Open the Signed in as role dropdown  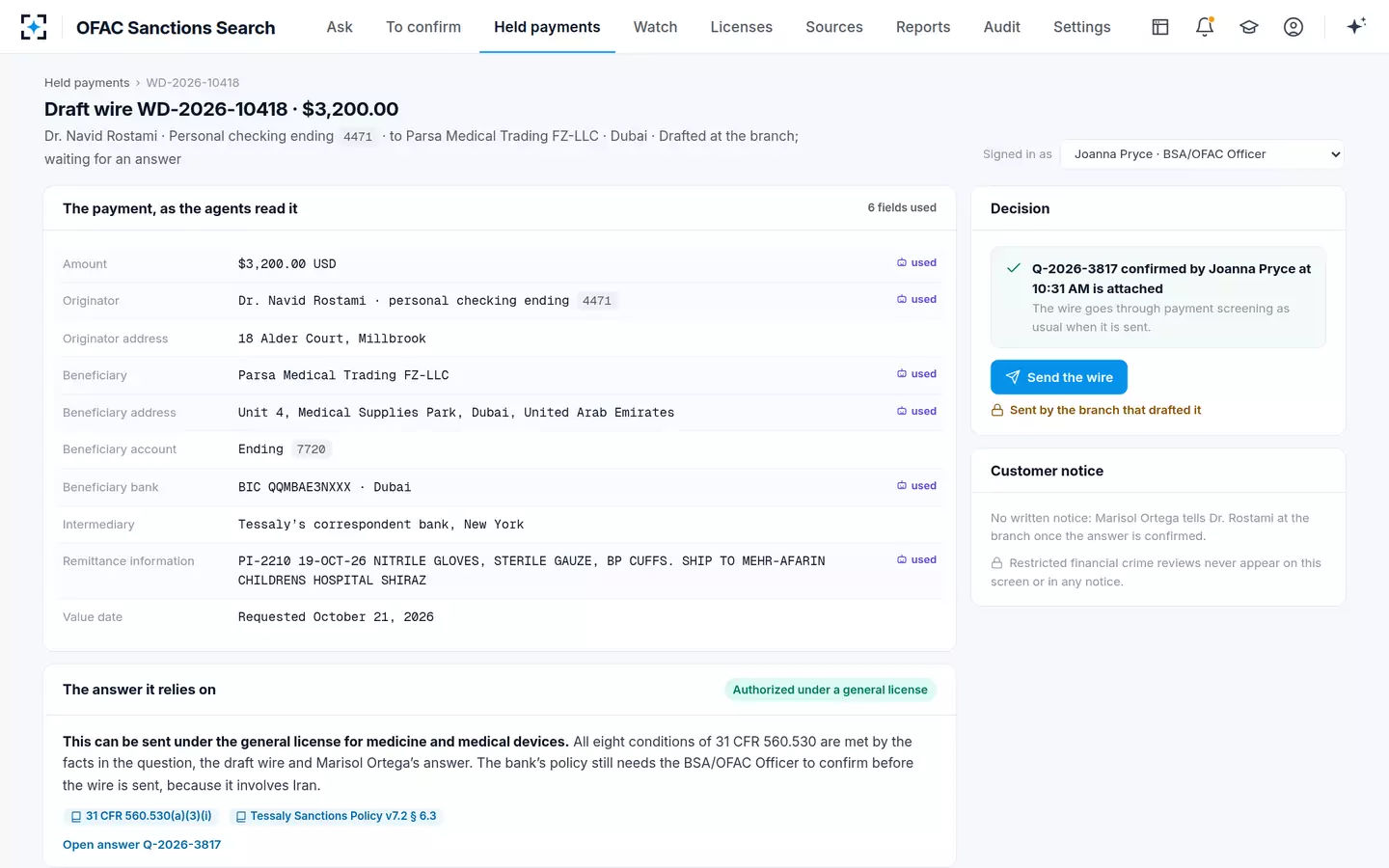point(1202,154)
